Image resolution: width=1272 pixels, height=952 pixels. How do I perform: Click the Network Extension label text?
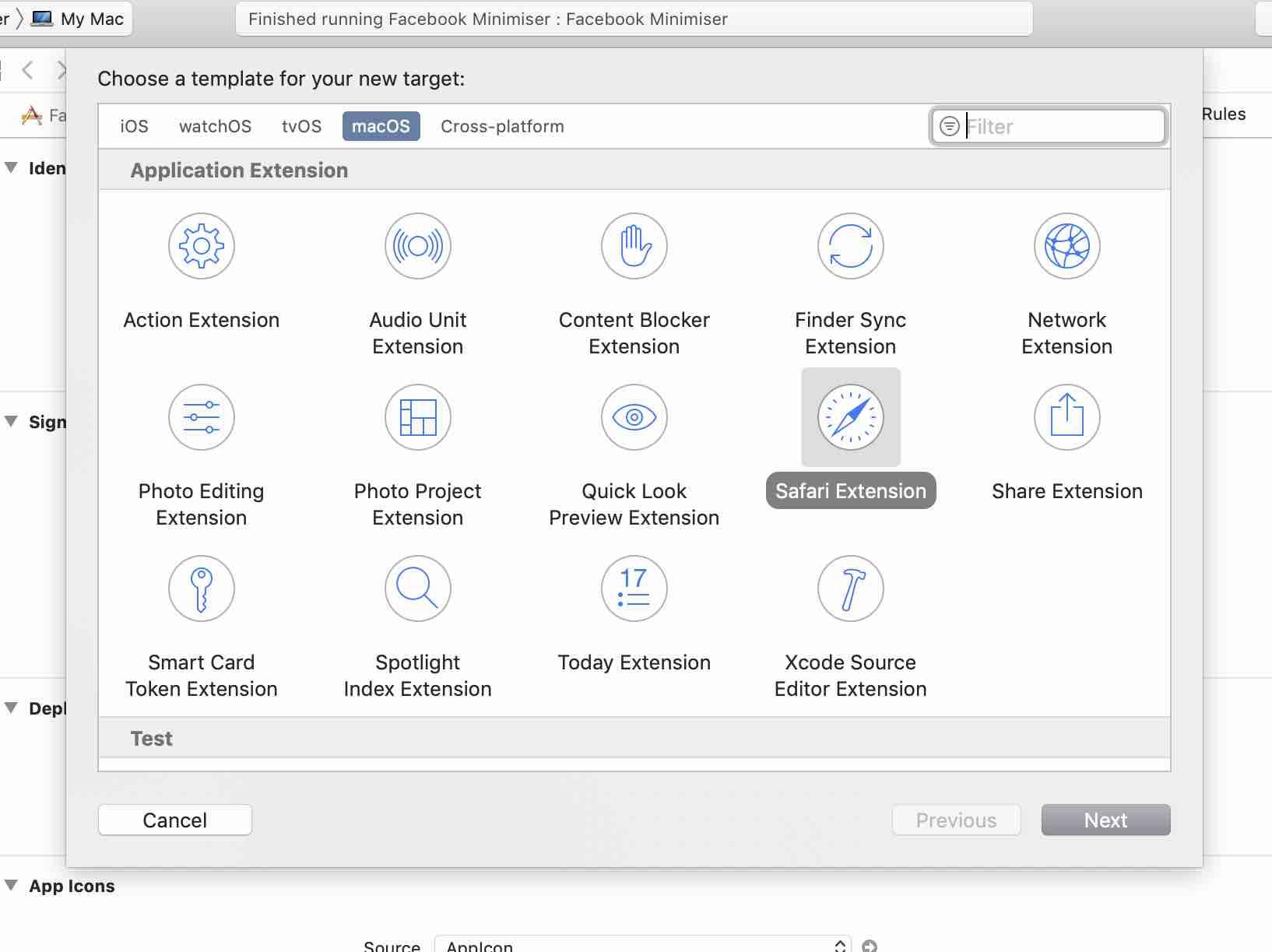pyautogui.click(x=1067, y=333)
